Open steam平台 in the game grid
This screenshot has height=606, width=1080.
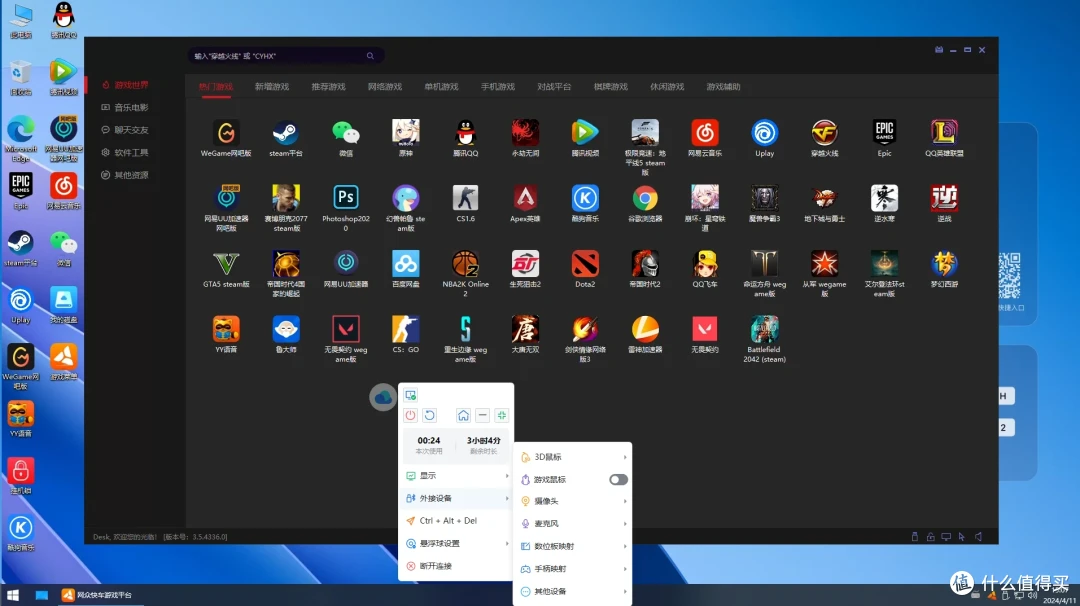286,138
